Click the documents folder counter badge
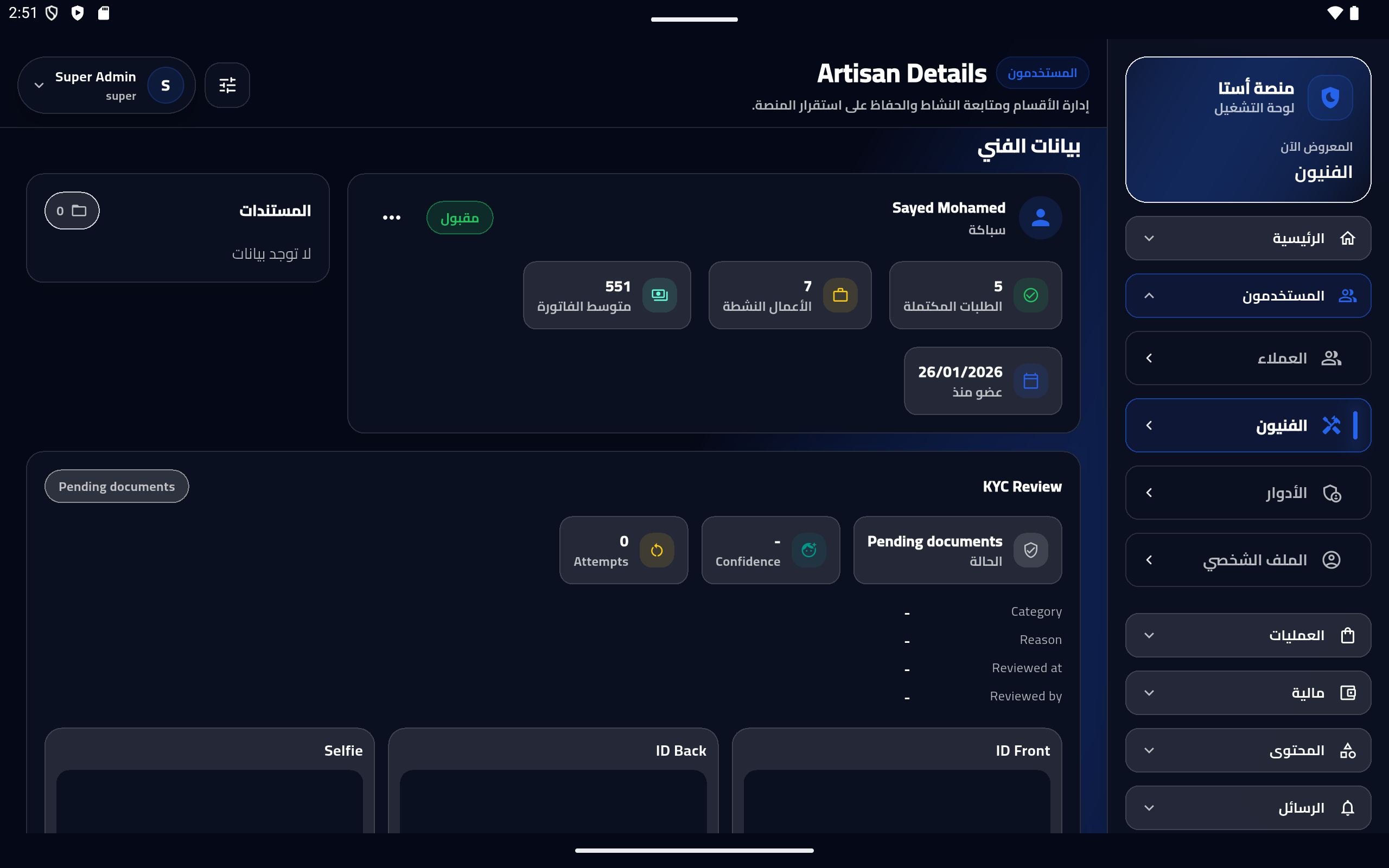The height and width of the screenshot is (868, 1389). 72,210
